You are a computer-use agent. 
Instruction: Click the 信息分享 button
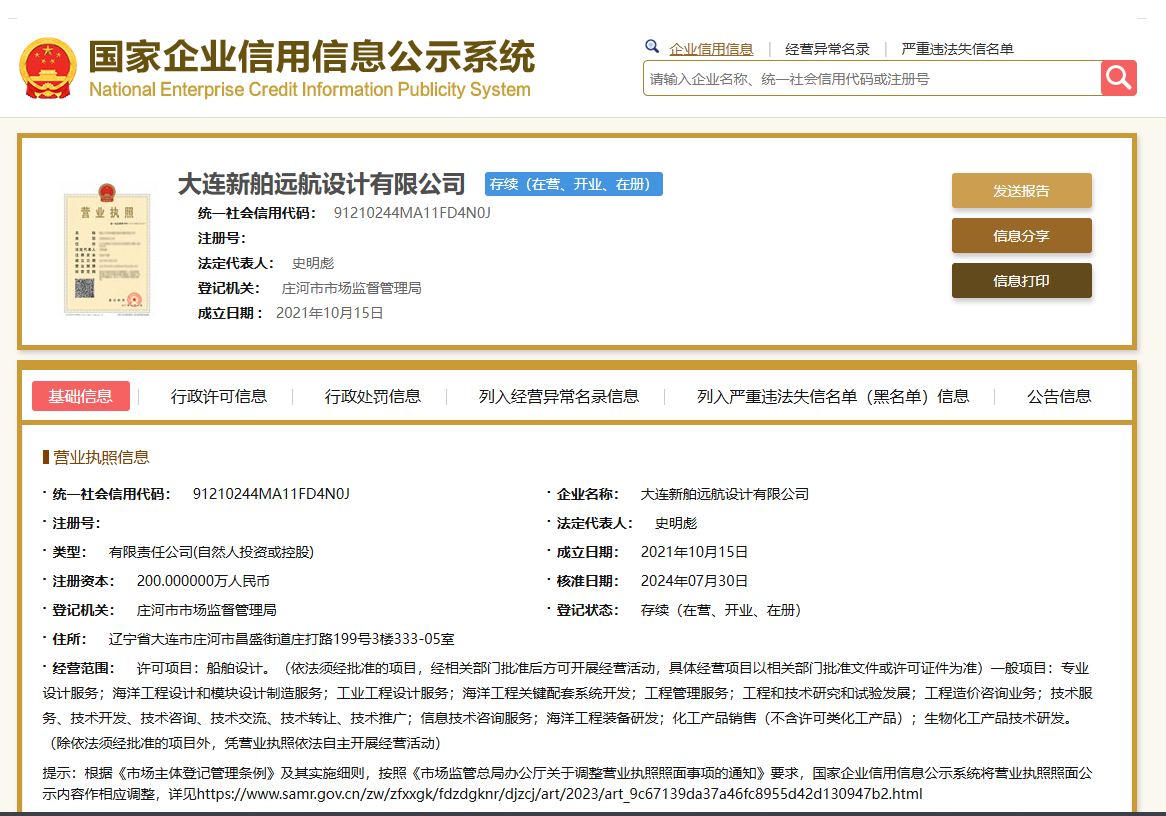tap(1021, 236)
